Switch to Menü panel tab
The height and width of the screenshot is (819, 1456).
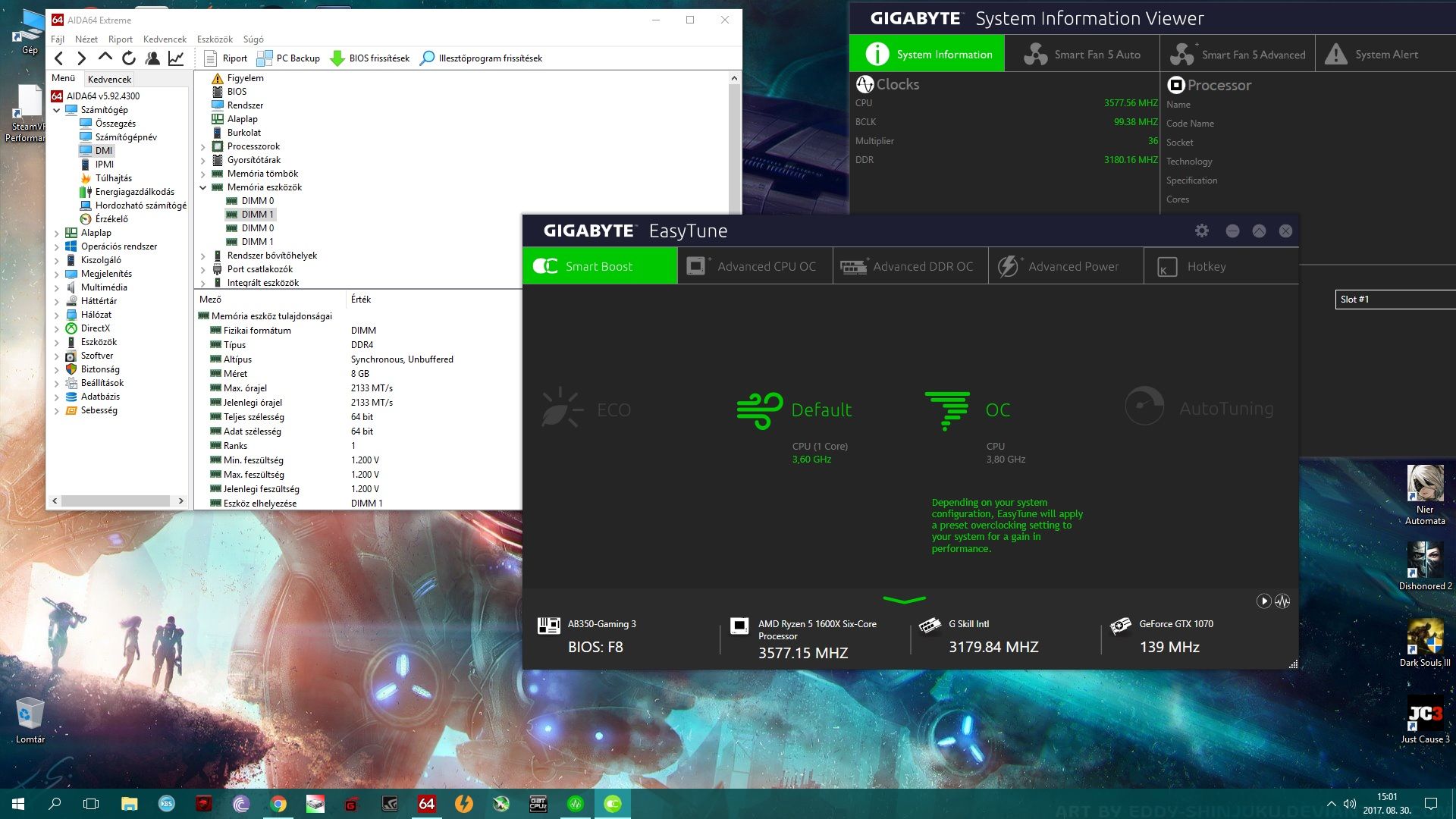64,78
